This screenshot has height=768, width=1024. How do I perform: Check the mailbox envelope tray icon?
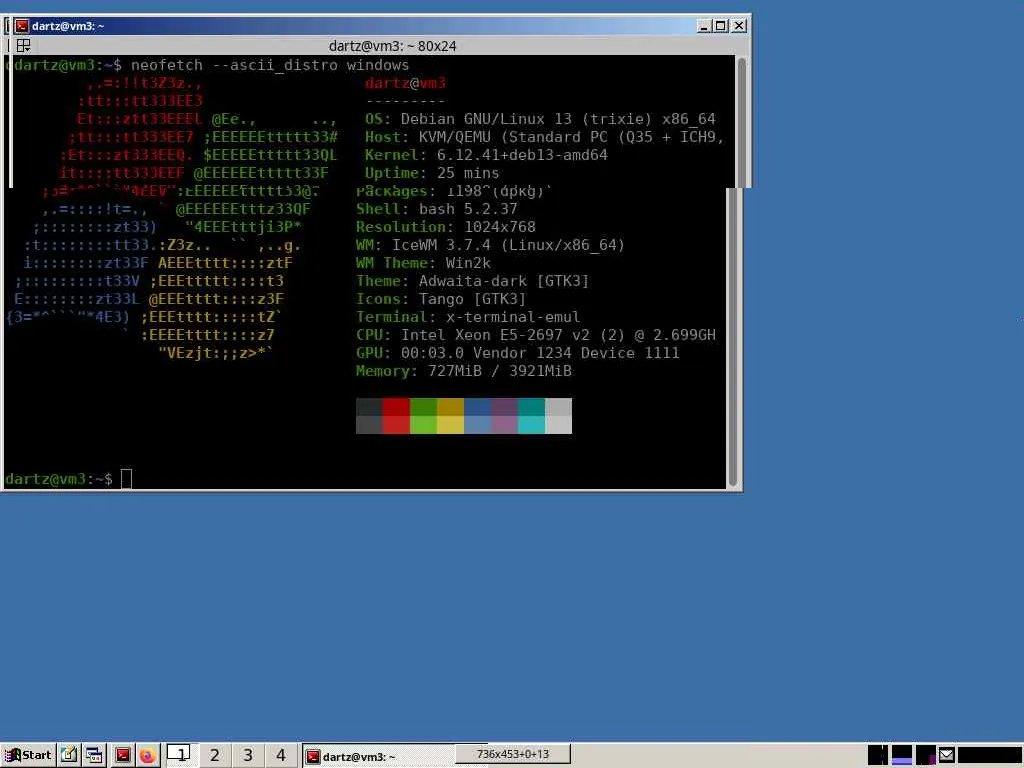pyautogui.click(x=946, y=755)
